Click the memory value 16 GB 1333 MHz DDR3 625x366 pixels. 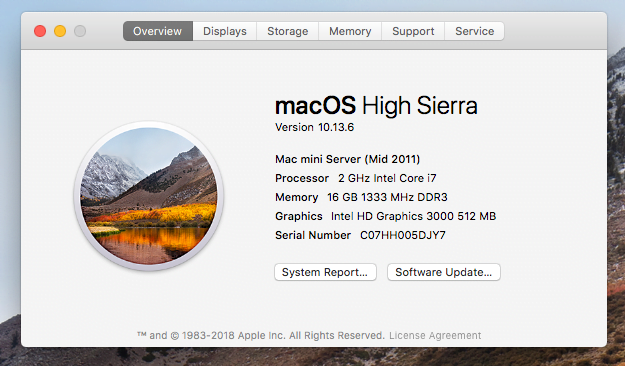[x=387, y=197]
